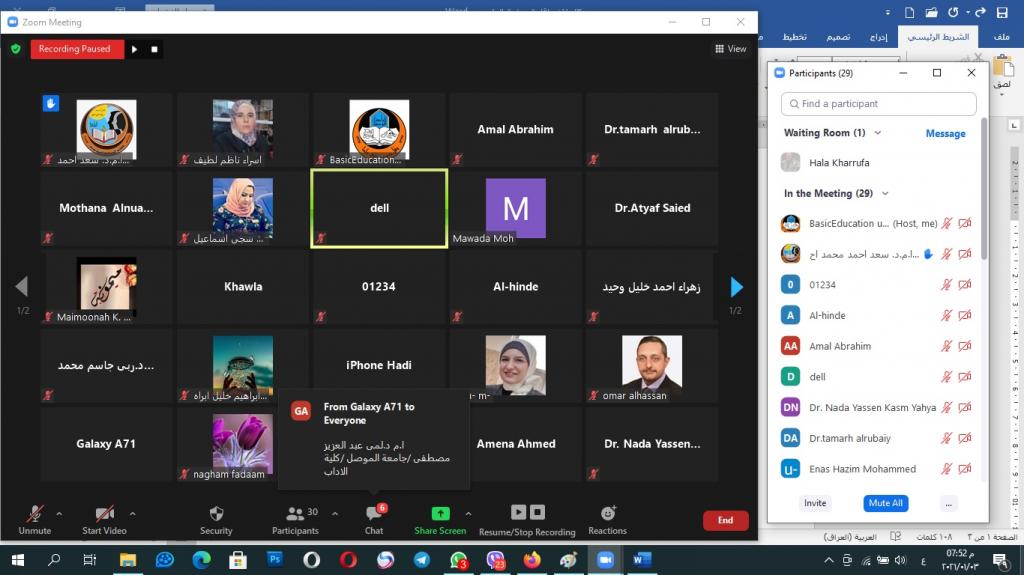Resume the paused recording
Viewport: 1024px width, 575px height.
(135, 48)
